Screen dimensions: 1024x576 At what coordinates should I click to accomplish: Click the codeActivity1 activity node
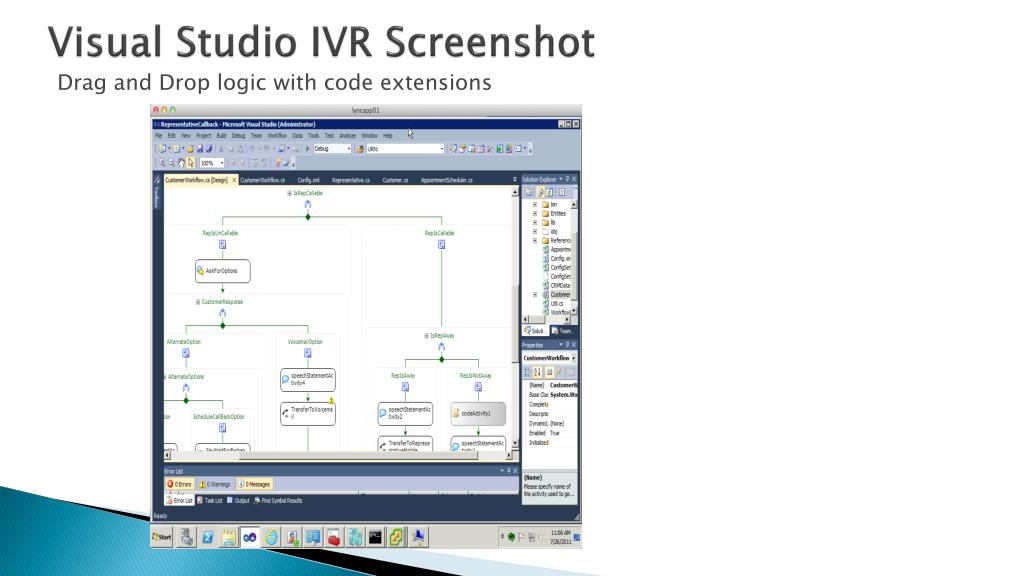point(478,413)
